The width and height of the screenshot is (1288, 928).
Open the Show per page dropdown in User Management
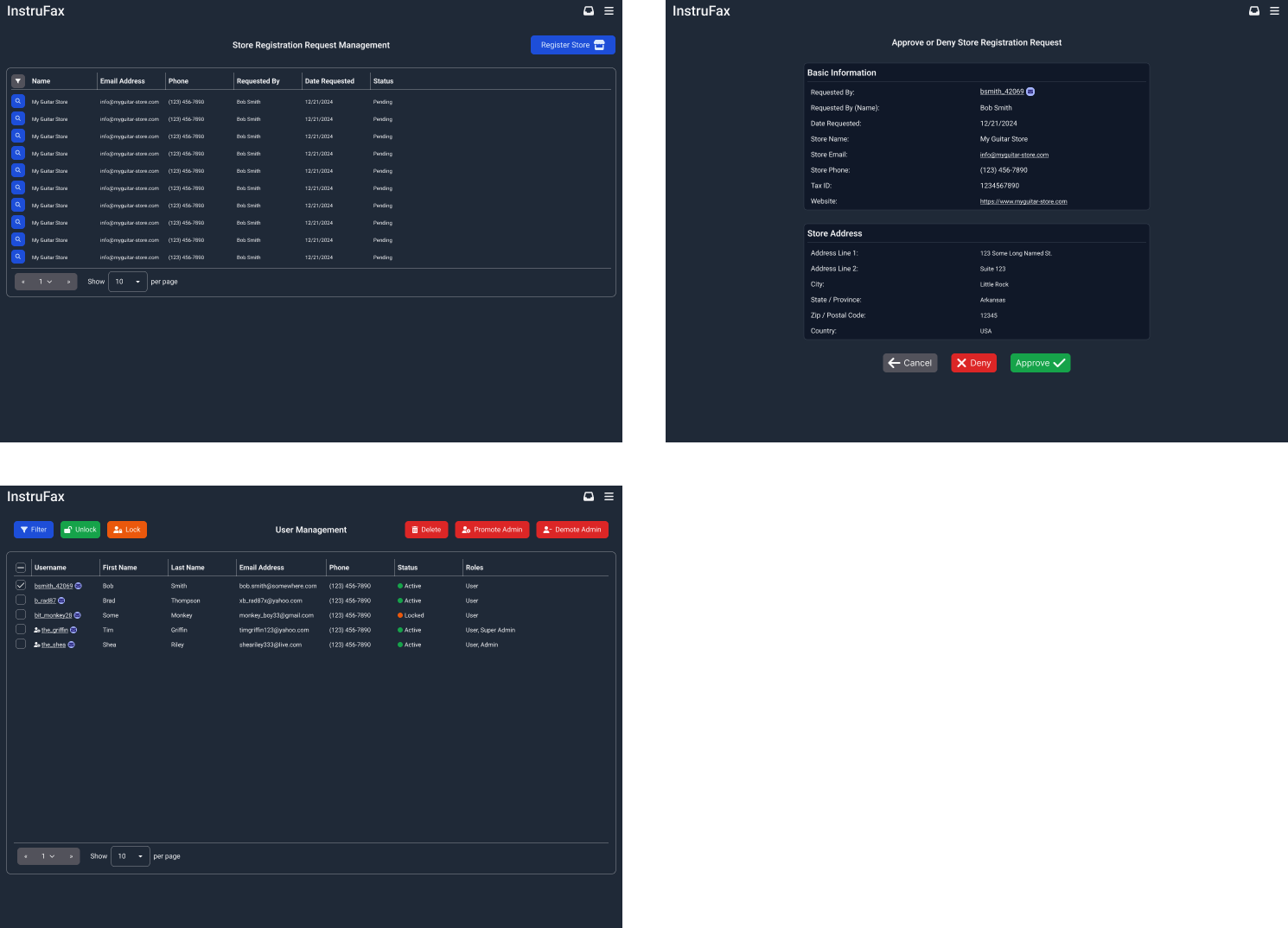point(131,856)
